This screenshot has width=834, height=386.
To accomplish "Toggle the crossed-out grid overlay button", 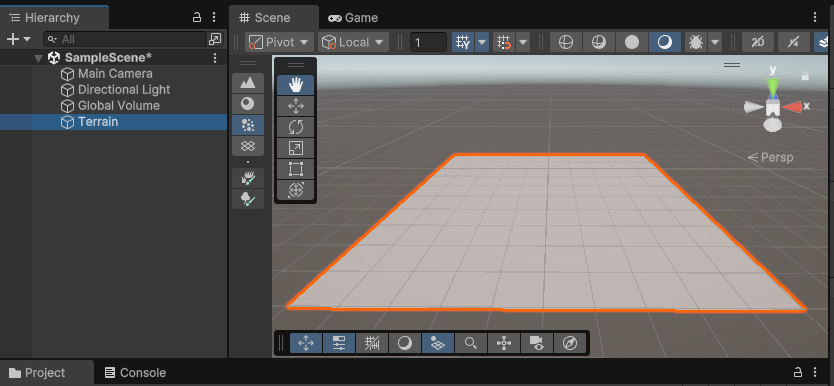I will point(372,343).
